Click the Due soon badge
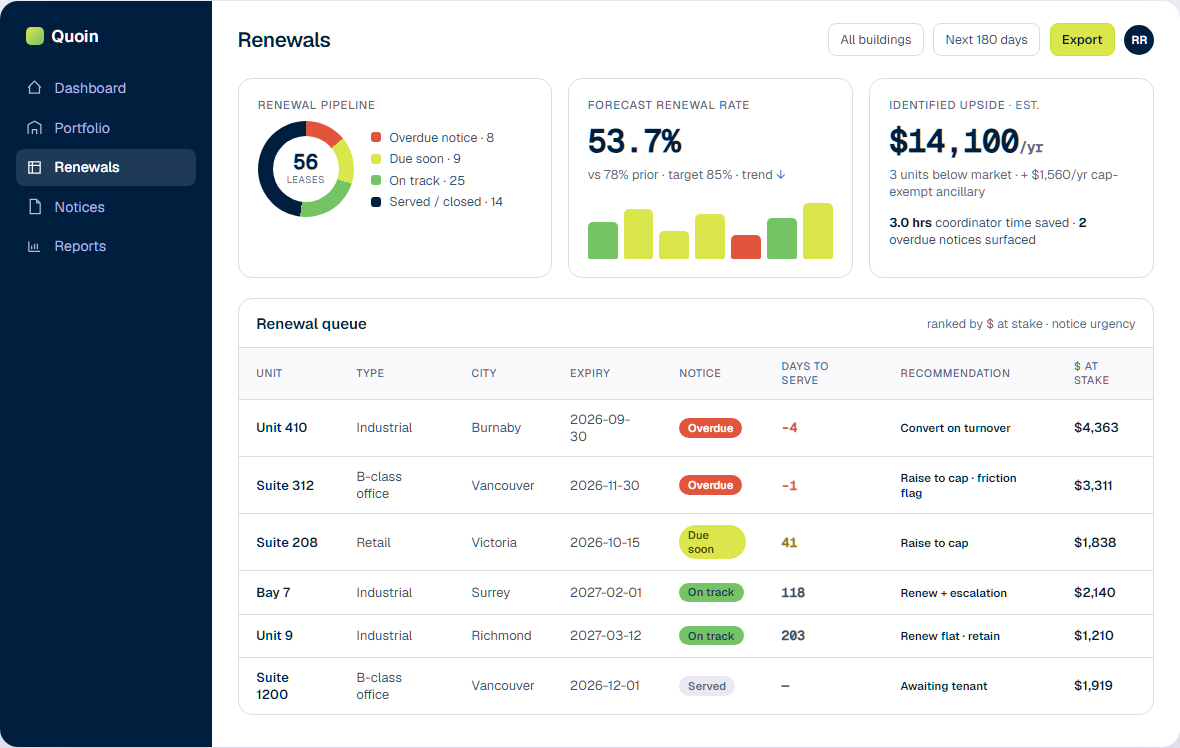The width and height of the screenshot is (1180, 748). coord(712,543)
